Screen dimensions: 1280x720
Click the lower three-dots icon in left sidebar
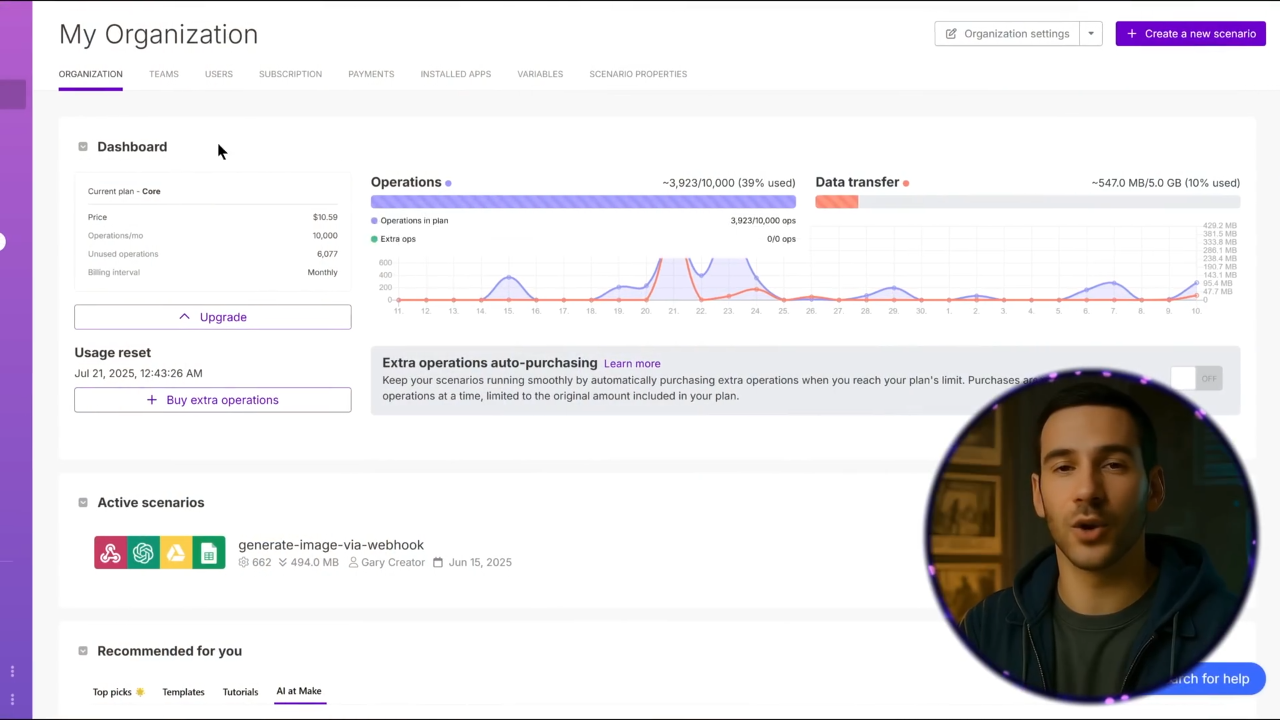pyautogui.click(x=12, y=700)
